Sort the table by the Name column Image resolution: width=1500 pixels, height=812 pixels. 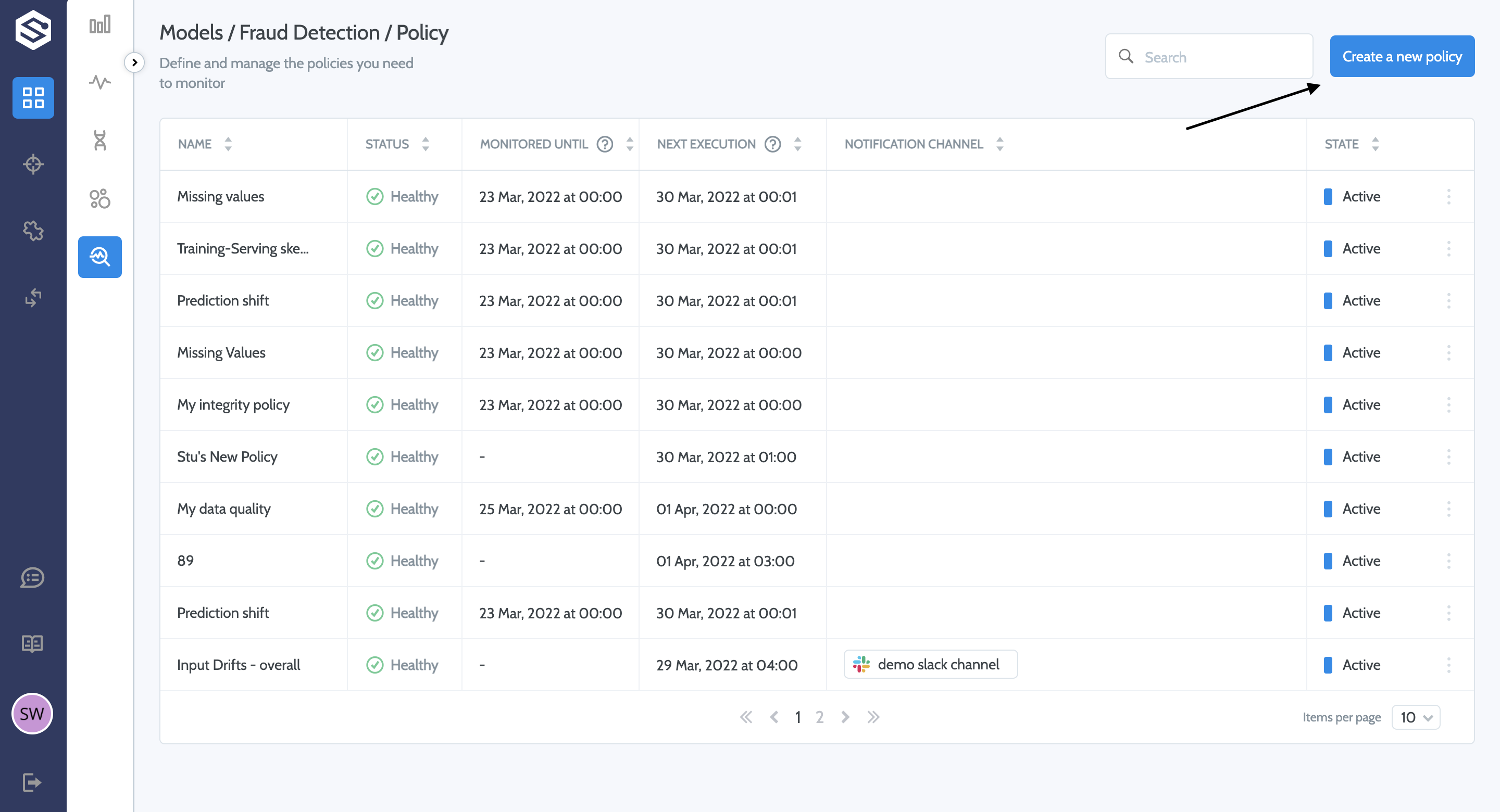(228, 144)
